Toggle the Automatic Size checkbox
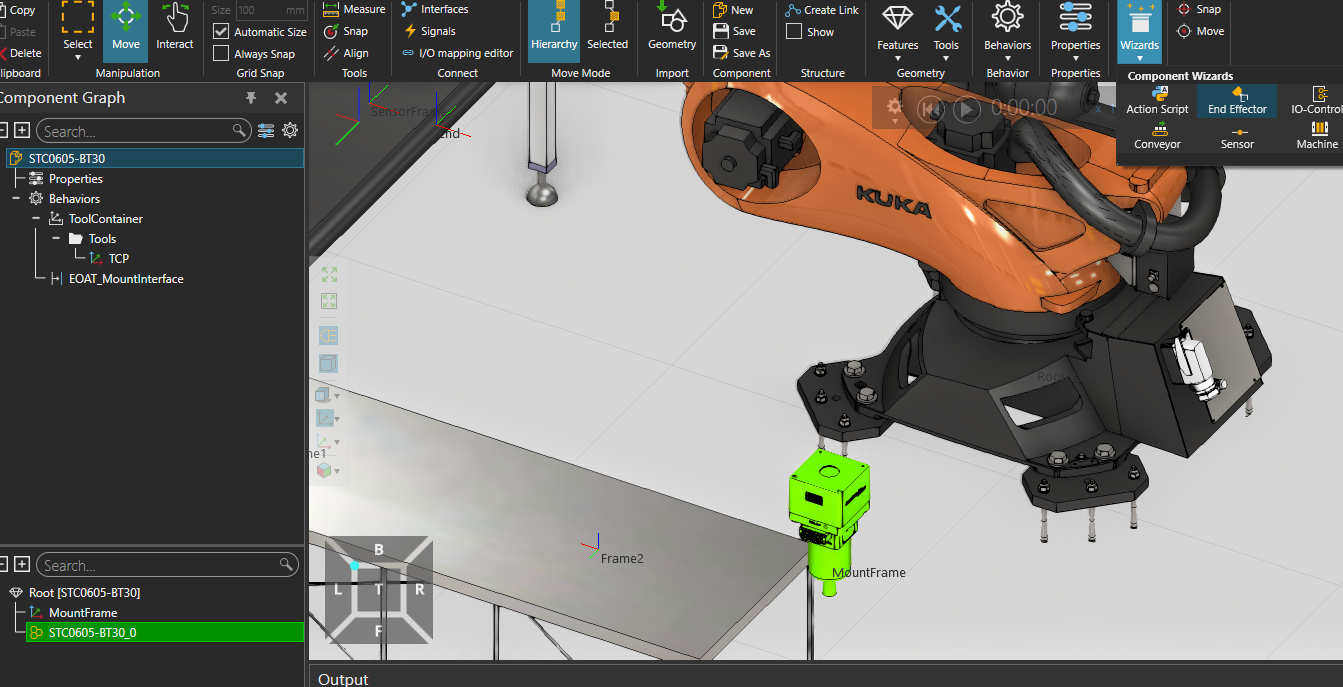Viewport: 1343px width, 687px height. coord(221,31)
